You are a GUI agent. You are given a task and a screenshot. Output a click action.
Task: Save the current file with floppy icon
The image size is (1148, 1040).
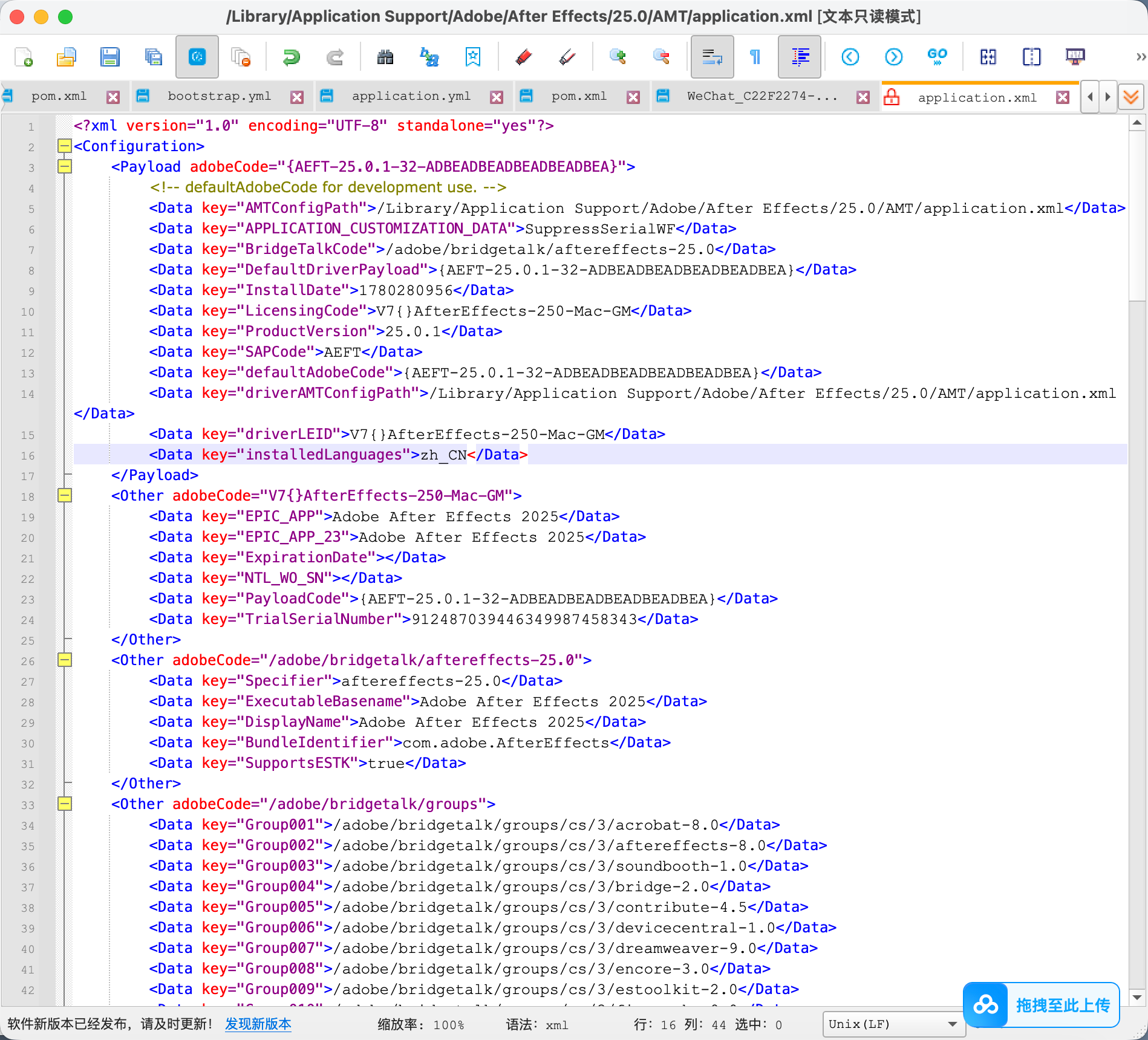[110, 57]
